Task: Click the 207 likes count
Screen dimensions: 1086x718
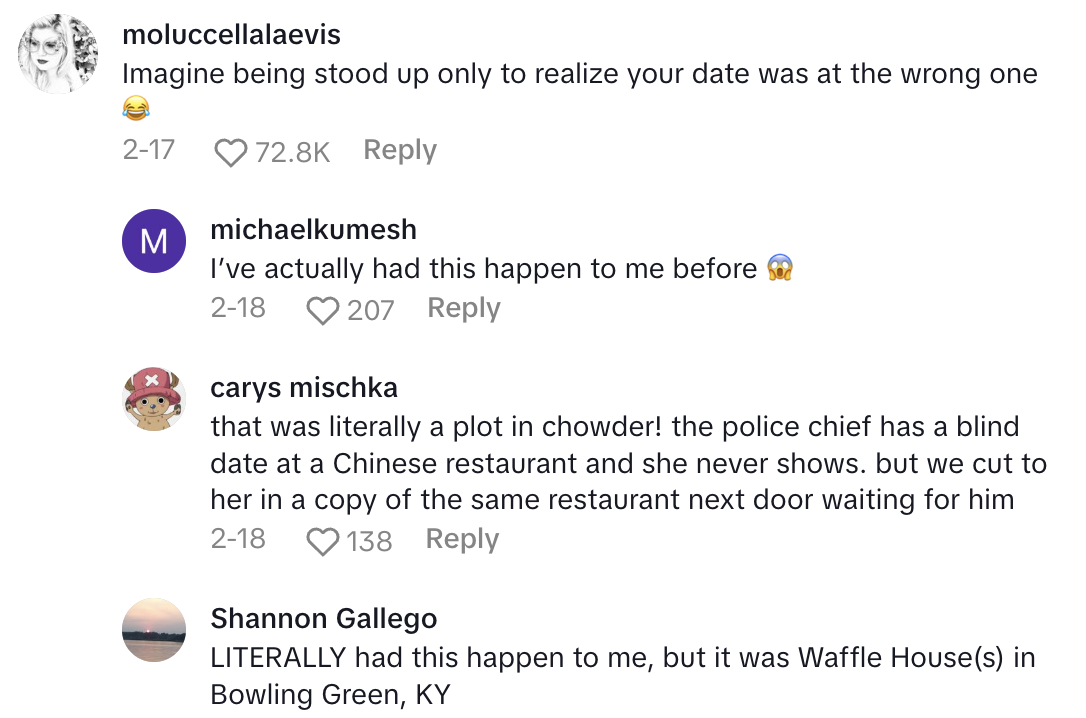Action: 371,311
